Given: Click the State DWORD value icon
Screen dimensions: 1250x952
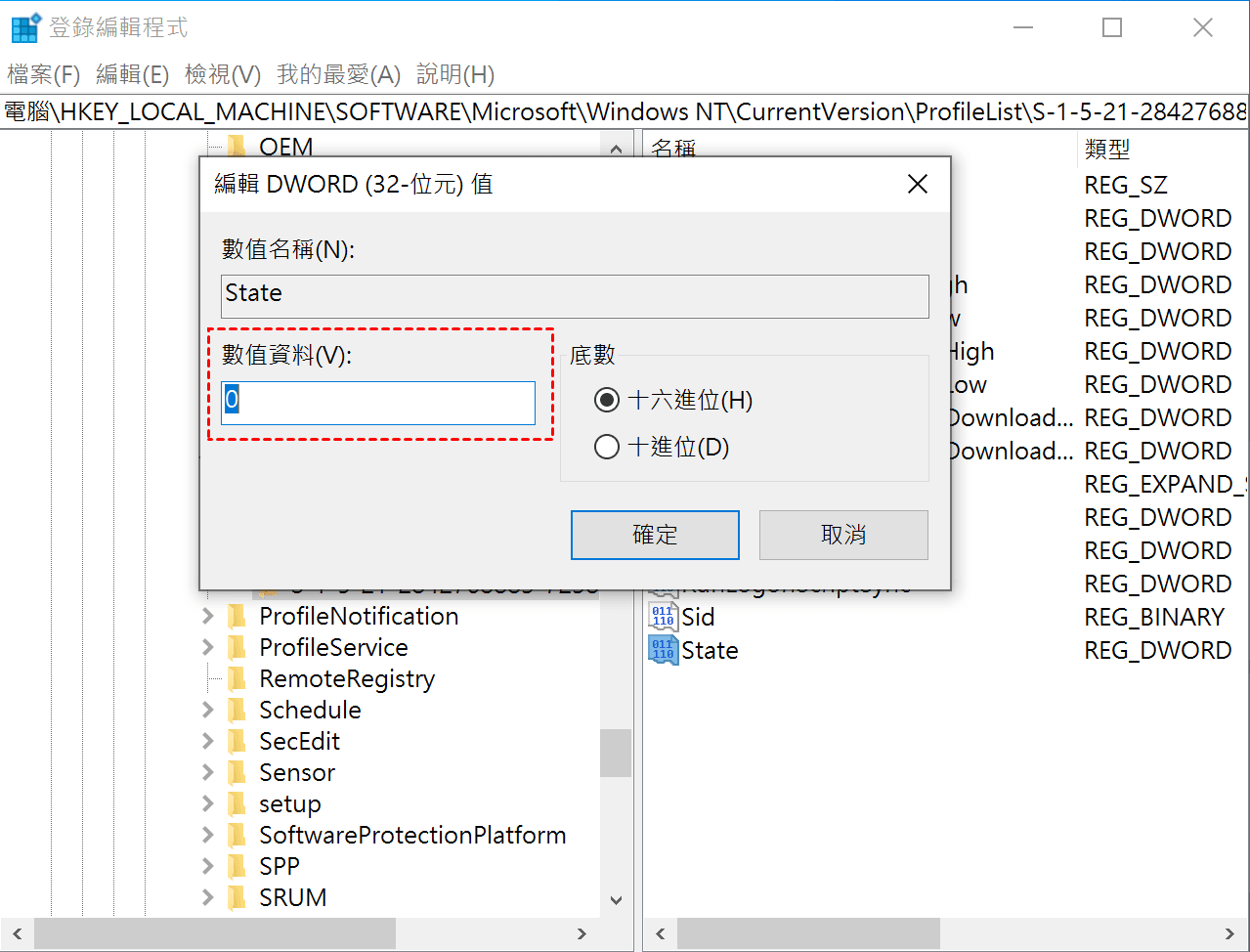Looking at the screenshot, I should coord(663,650).
